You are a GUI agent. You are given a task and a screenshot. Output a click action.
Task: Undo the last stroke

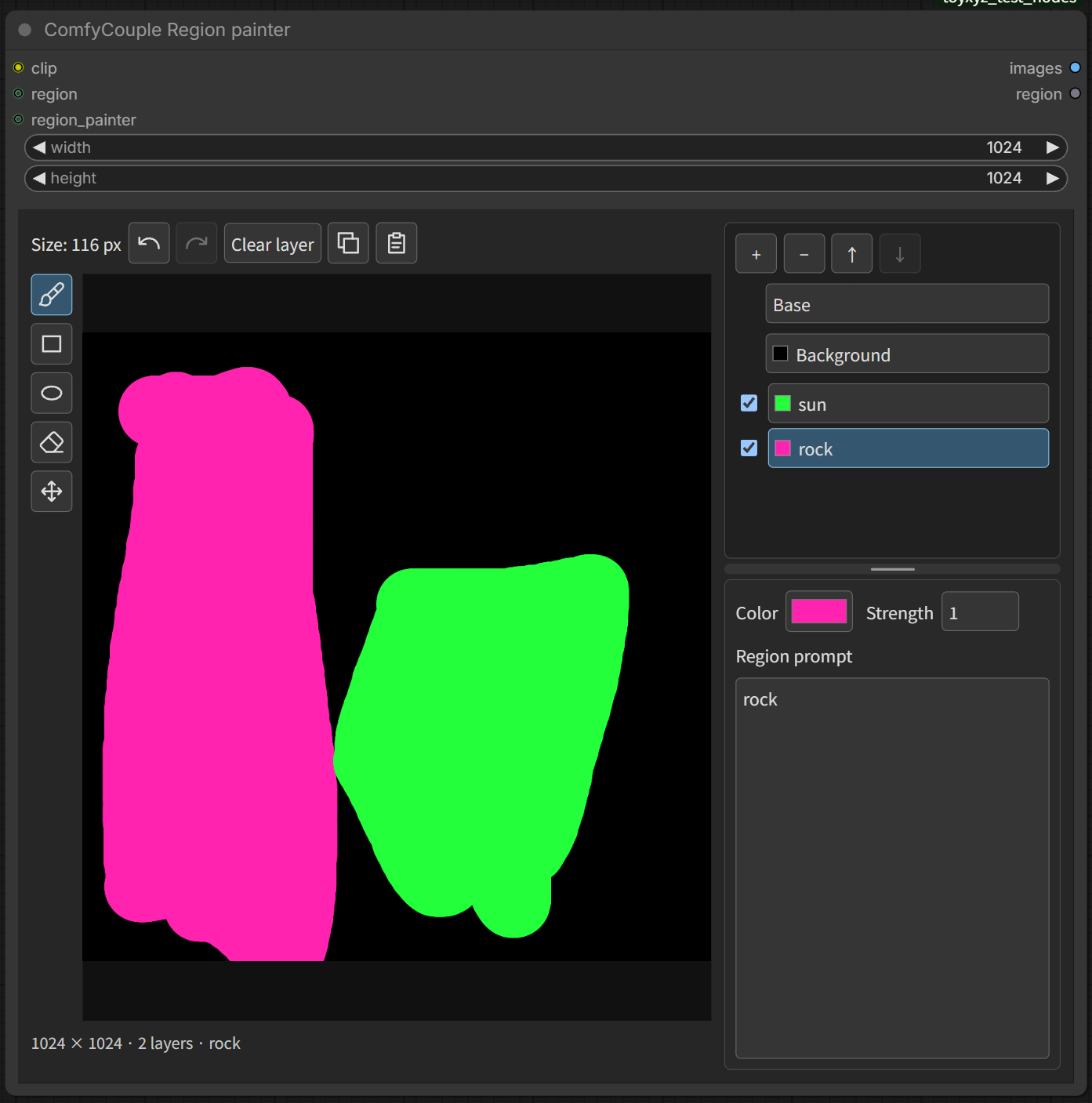pyautogui.click(x=149, y=243)
